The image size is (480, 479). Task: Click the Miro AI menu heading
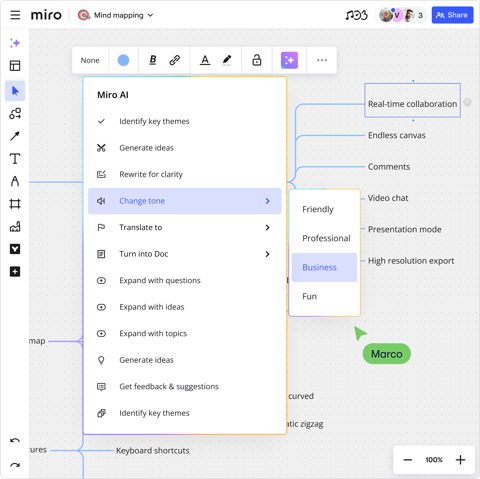113,95
